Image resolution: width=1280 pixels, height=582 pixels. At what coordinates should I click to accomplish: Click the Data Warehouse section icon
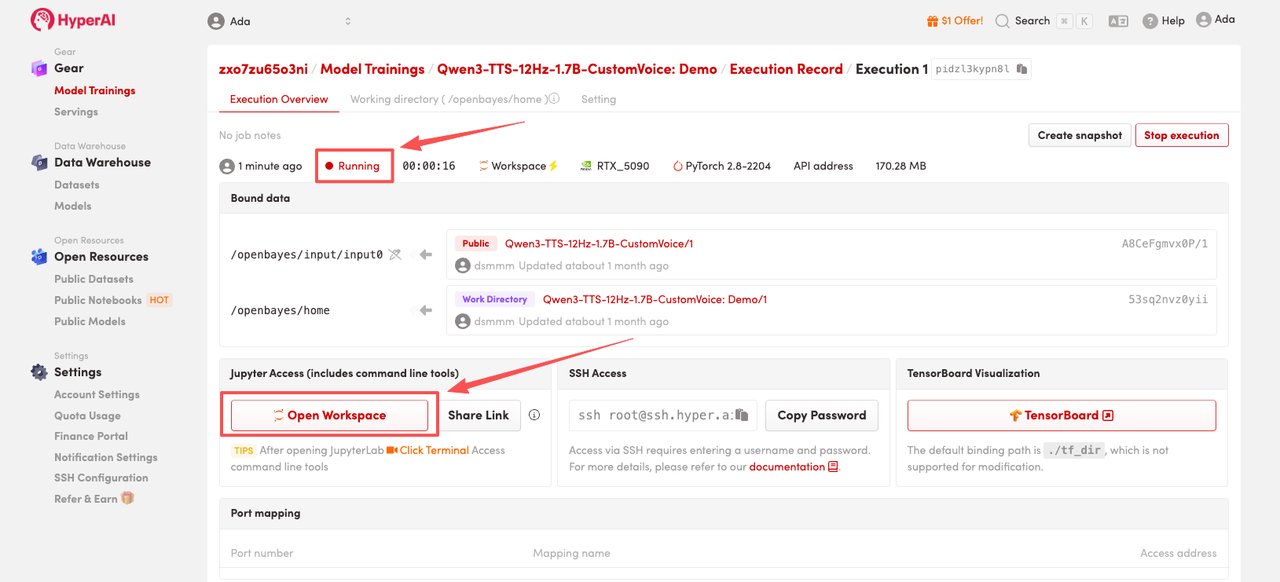point(38,162)
